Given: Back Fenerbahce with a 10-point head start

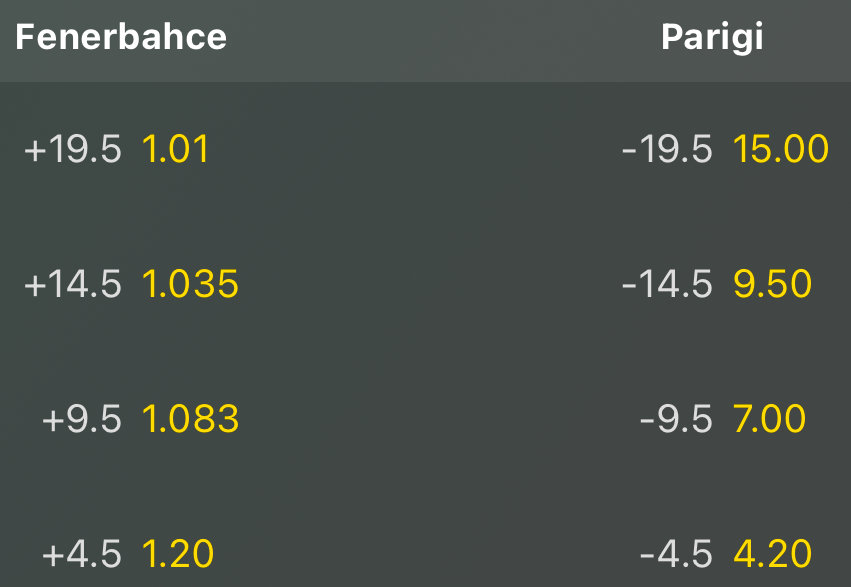Looking at the screenshot, I should coord(190,419).
